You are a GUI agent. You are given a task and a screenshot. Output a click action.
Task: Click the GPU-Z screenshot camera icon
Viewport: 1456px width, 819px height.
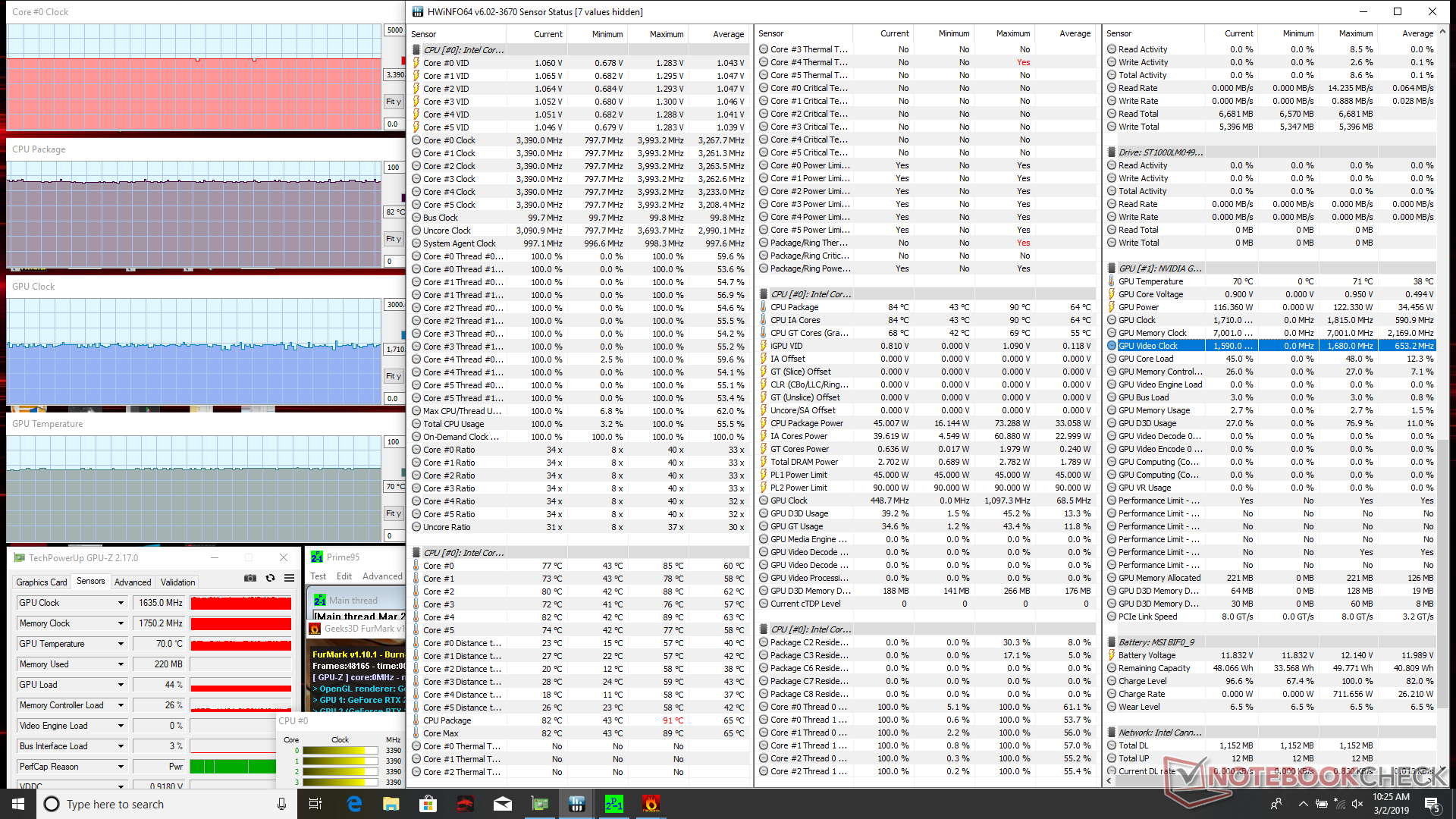pyautogui.click(x=249, y=578)
